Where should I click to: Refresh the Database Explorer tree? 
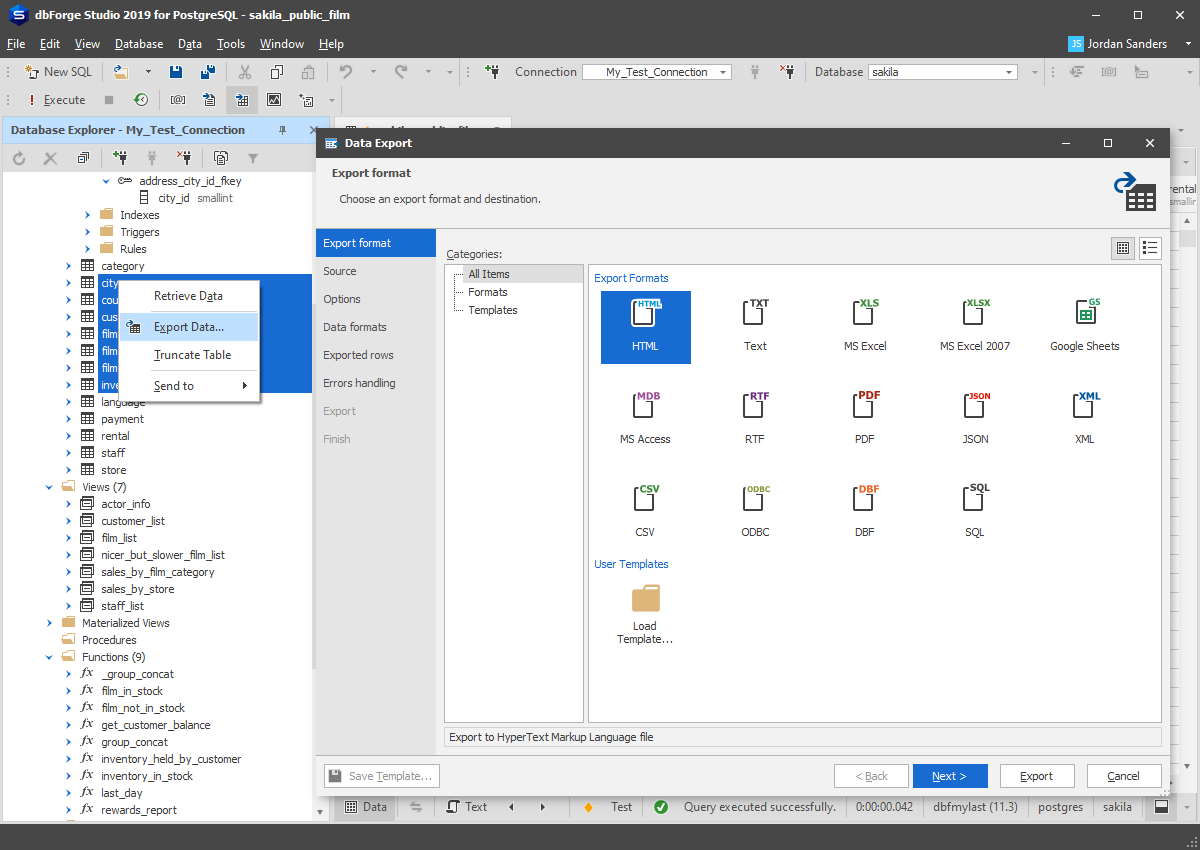coord(19,158)
